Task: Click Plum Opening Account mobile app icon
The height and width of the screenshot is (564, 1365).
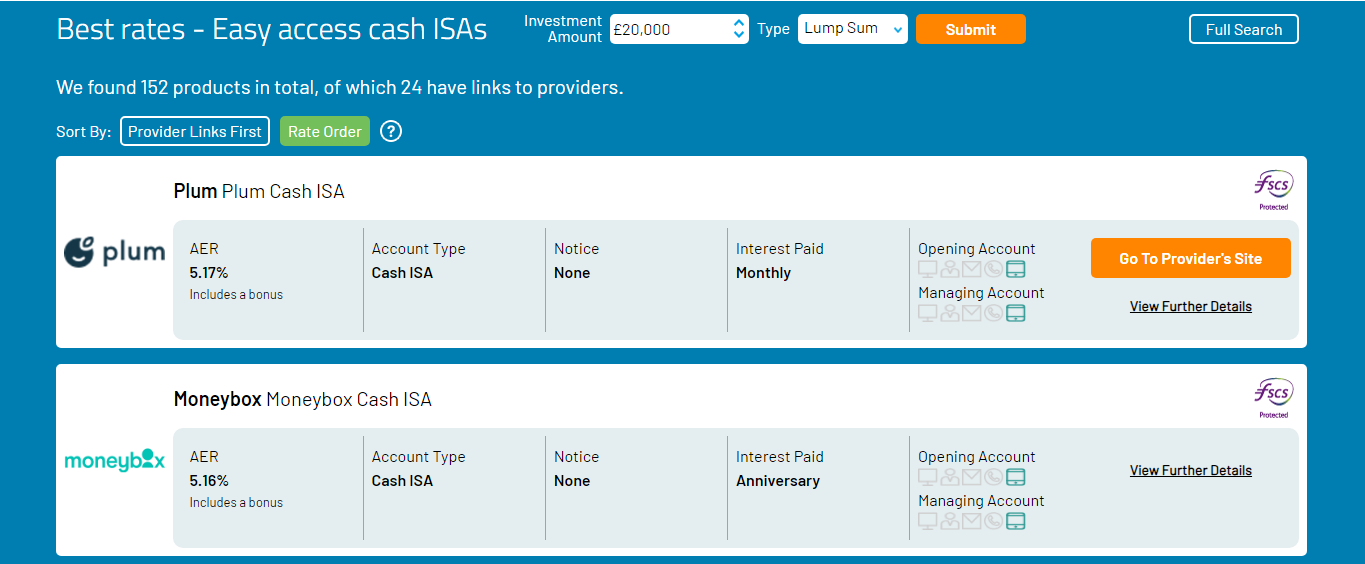Action: click(x=1016, y=269)
